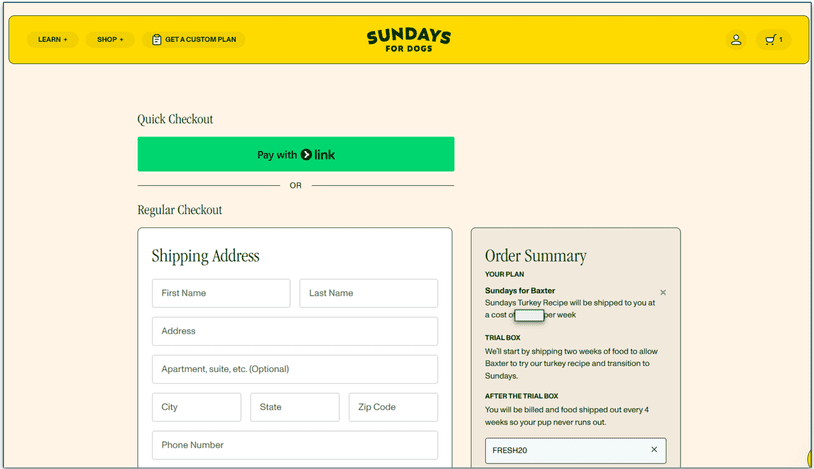The height and width of the screenshot is (469, 814).
Task: Click the Order Summary heading
Action: click(536, 256)
